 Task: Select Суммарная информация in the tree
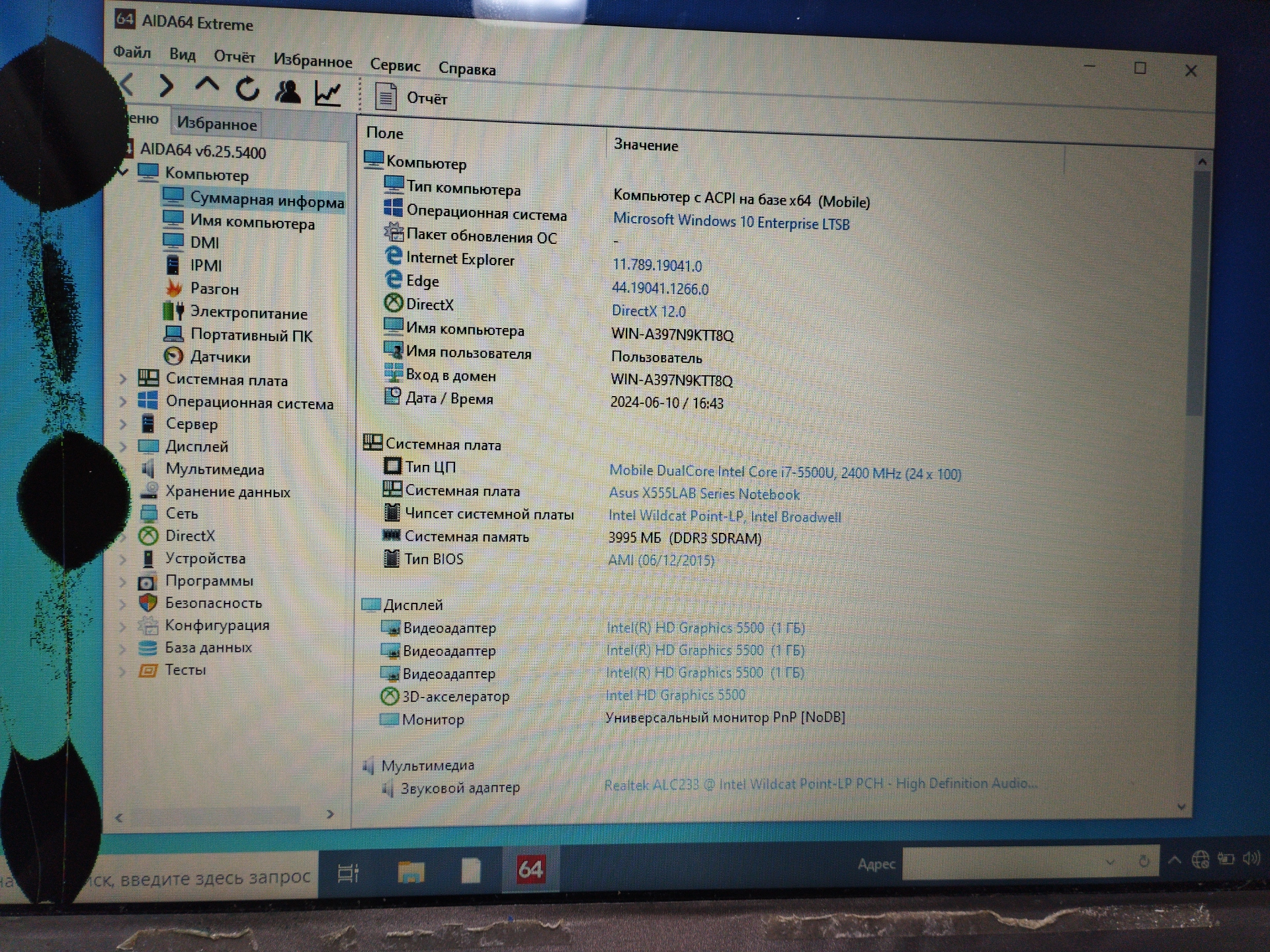[x=254, y=199]
